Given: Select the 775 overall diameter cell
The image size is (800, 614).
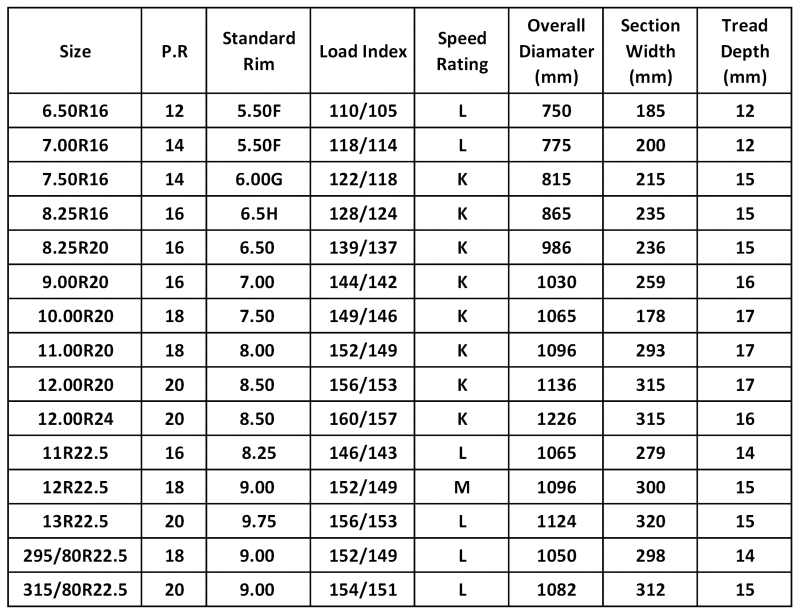Looking at the screenshot, I should pyautogui.click(x=556, y=145).
